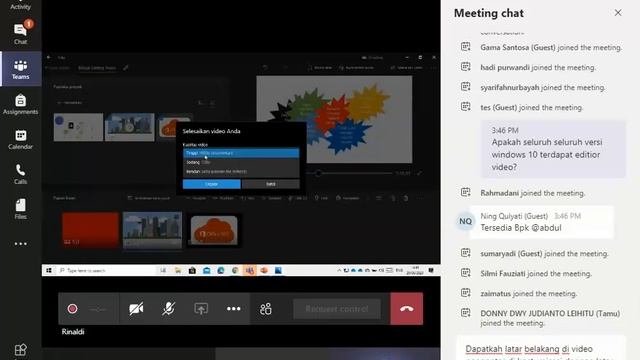Open PowerPoint from shared taskbar
Screen dimensions: 640x360
coord(264,270)
